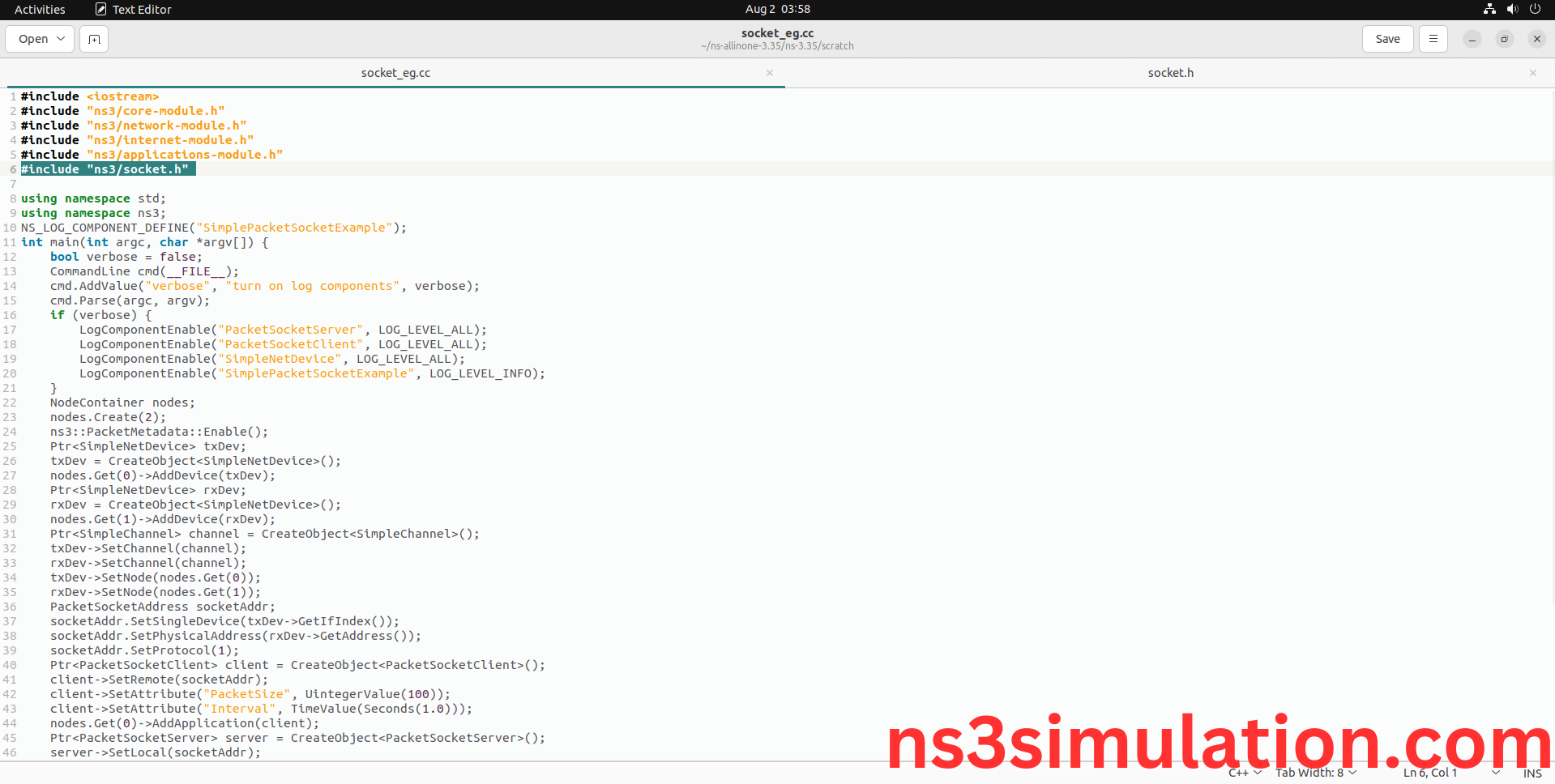Expand the Tab Width: 8 dropdown
The image size is (1555, 784).
tap(1315, 773)
